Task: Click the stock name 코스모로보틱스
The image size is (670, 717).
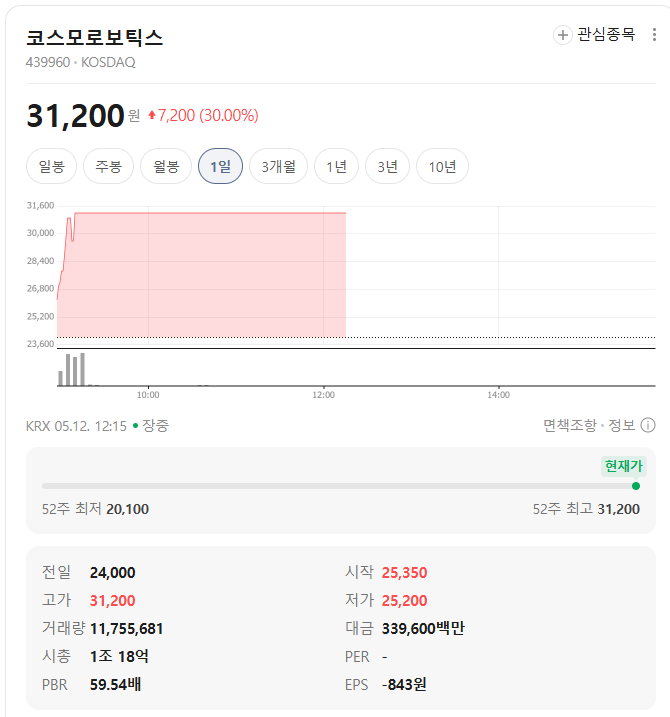Action: [x=95, y=37]
